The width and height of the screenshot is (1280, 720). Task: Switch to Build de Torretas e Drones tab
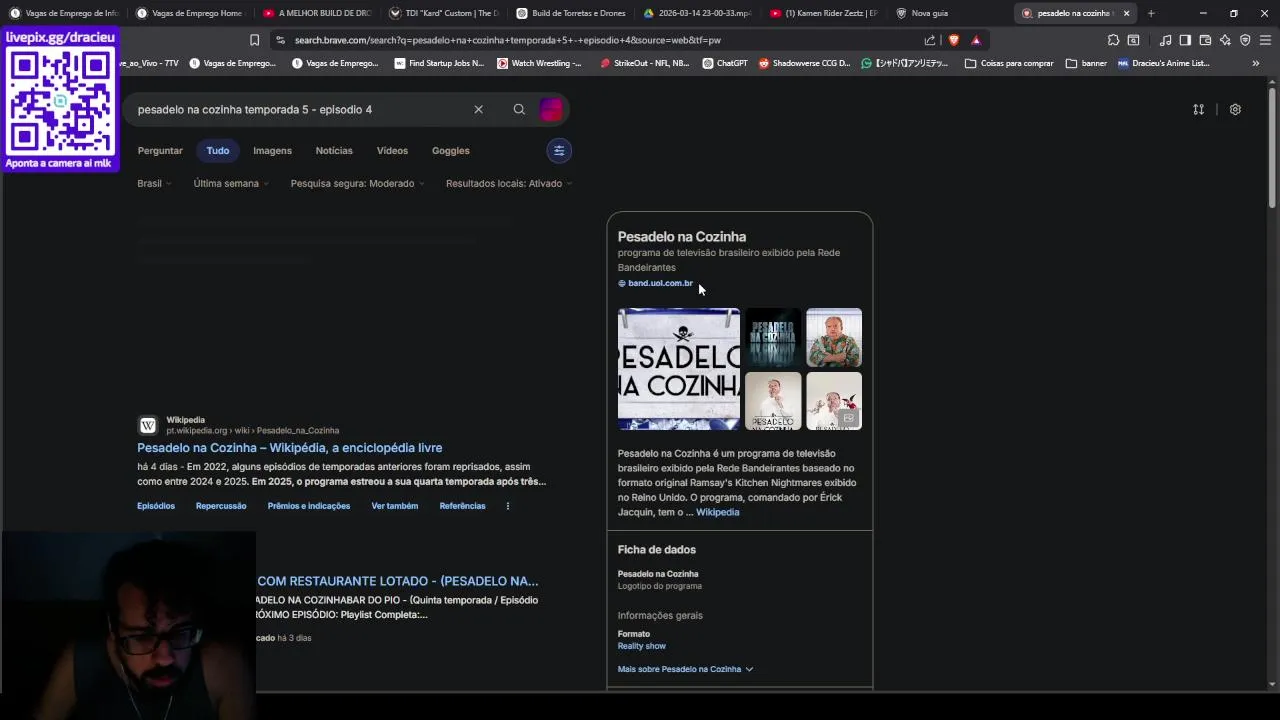(570, 13)
